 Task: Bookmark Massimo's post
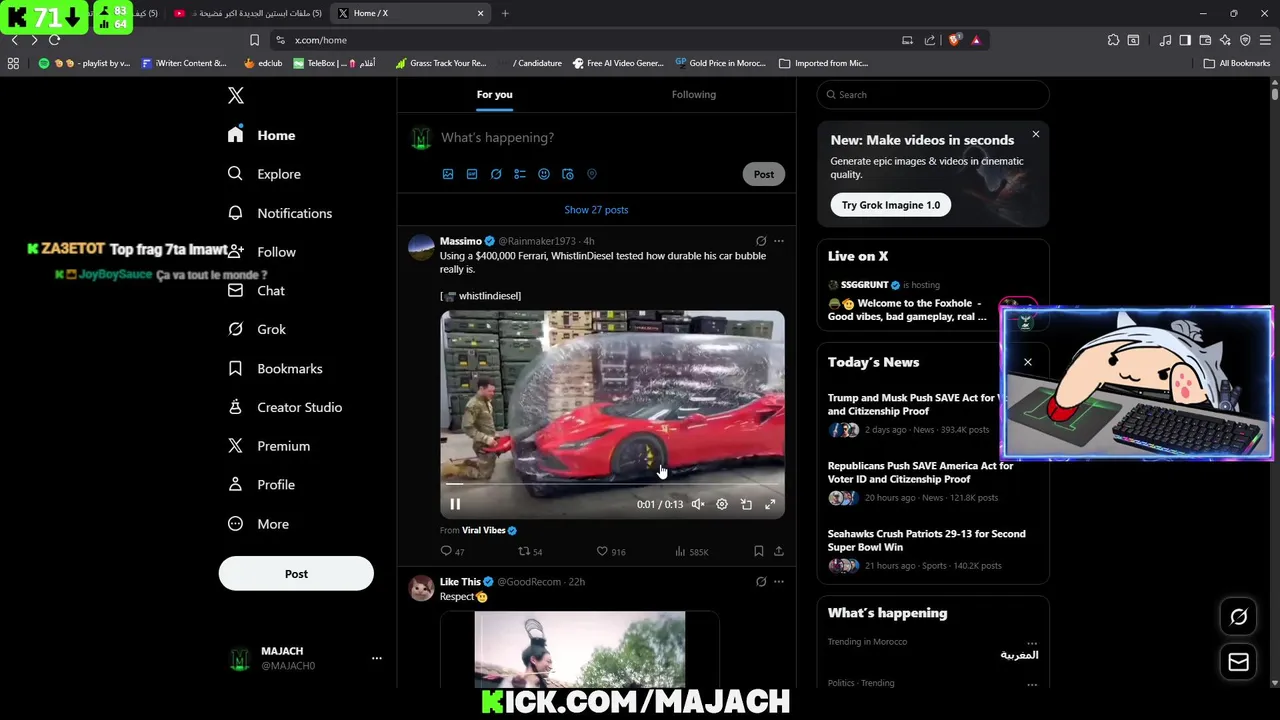click(x=759, y=551)
